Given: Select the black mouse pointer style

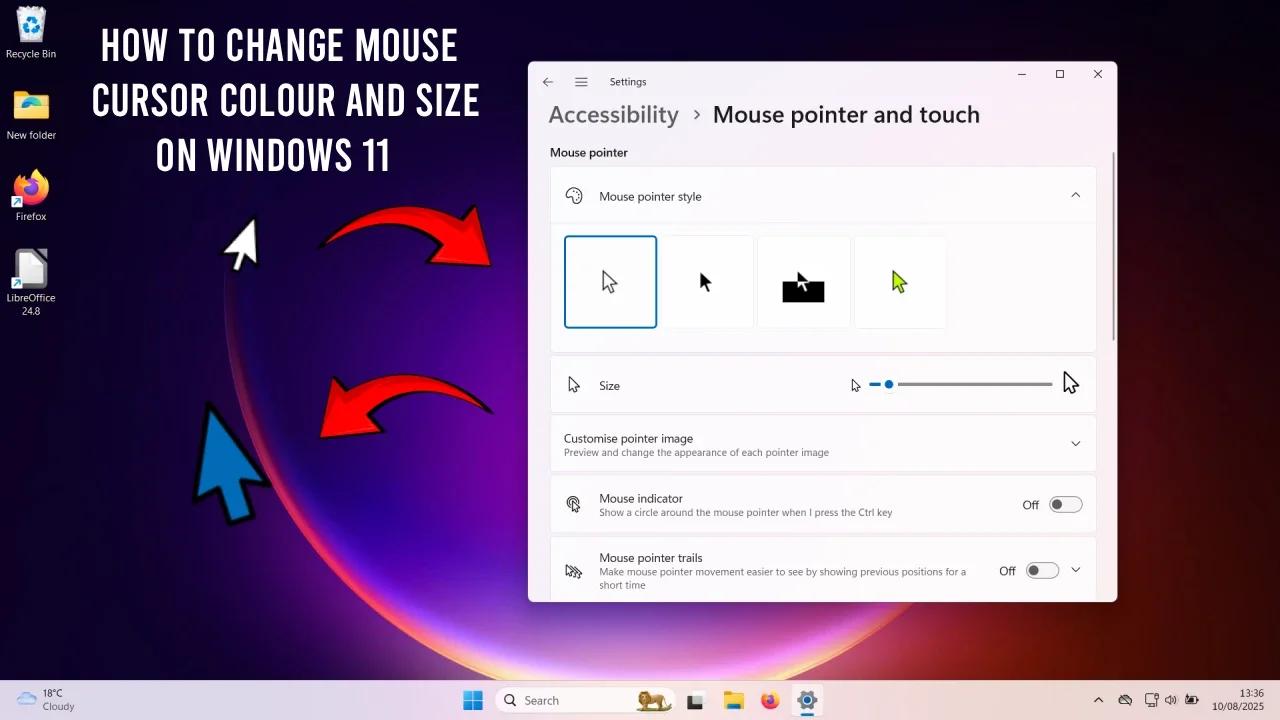Looking at the screenshot, I should 706,282.
